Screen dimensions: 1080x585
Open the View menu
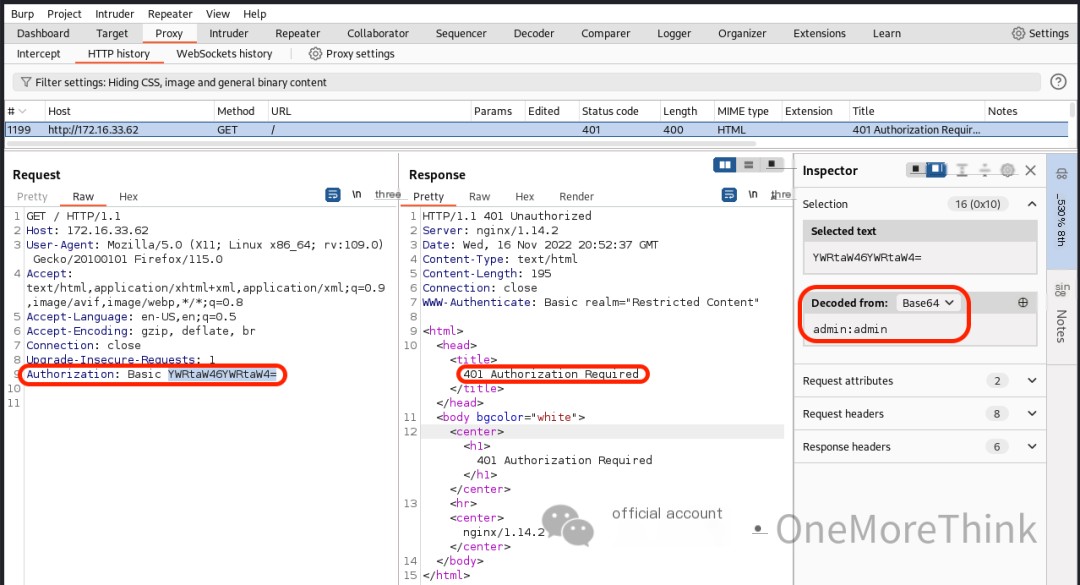click(218, 14)
